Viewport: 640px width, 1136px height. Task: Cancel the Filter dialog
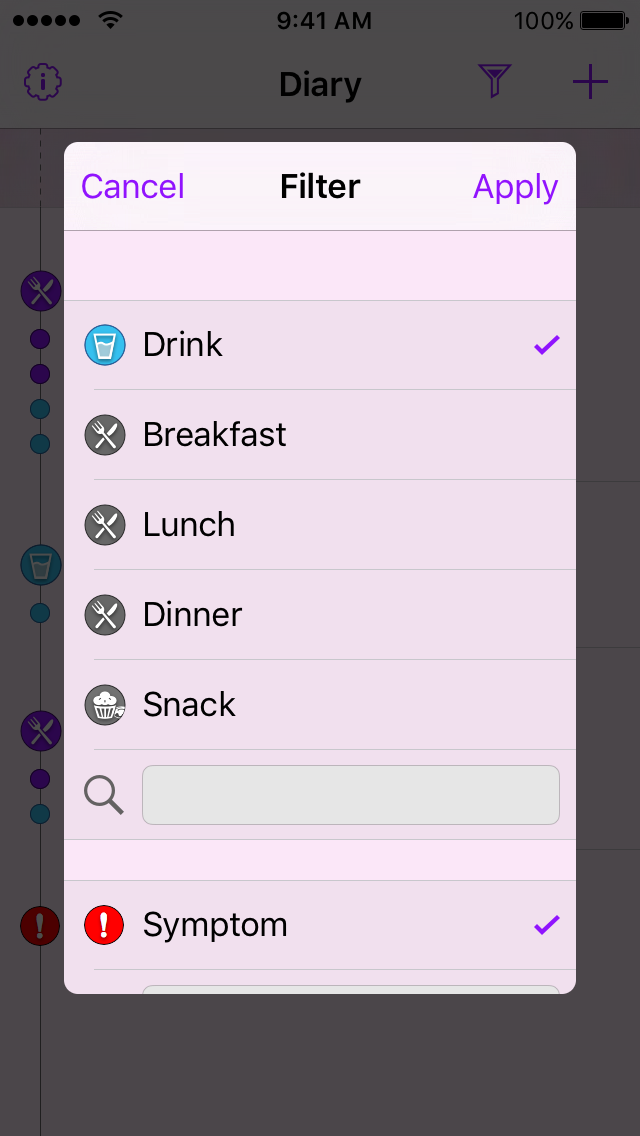(x=133, y=187)
